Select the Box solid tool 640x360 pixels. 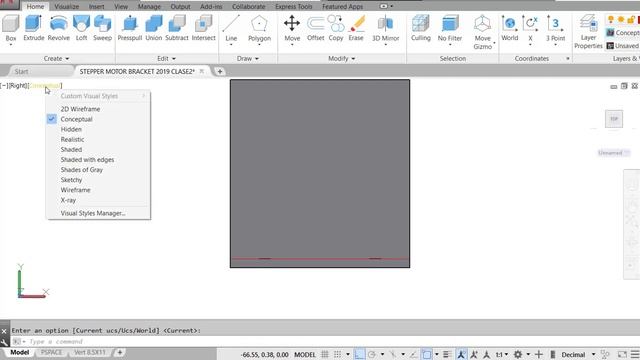click(11, 28)
